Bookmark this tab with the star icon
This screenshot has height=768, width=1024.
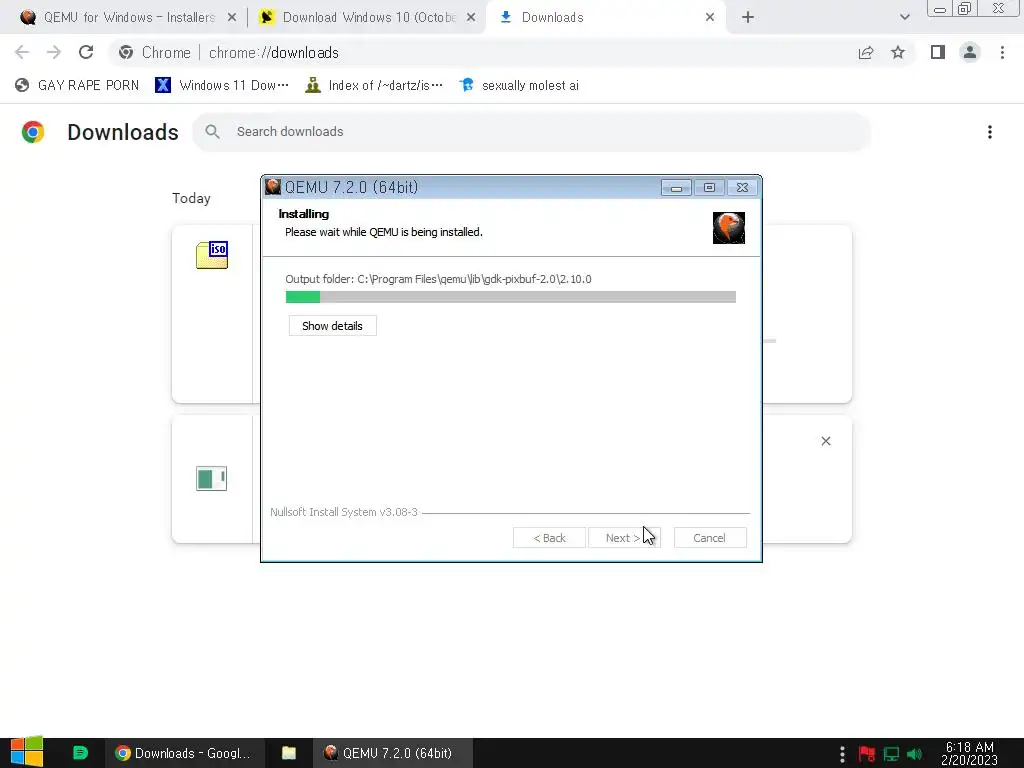coord(898,52)
